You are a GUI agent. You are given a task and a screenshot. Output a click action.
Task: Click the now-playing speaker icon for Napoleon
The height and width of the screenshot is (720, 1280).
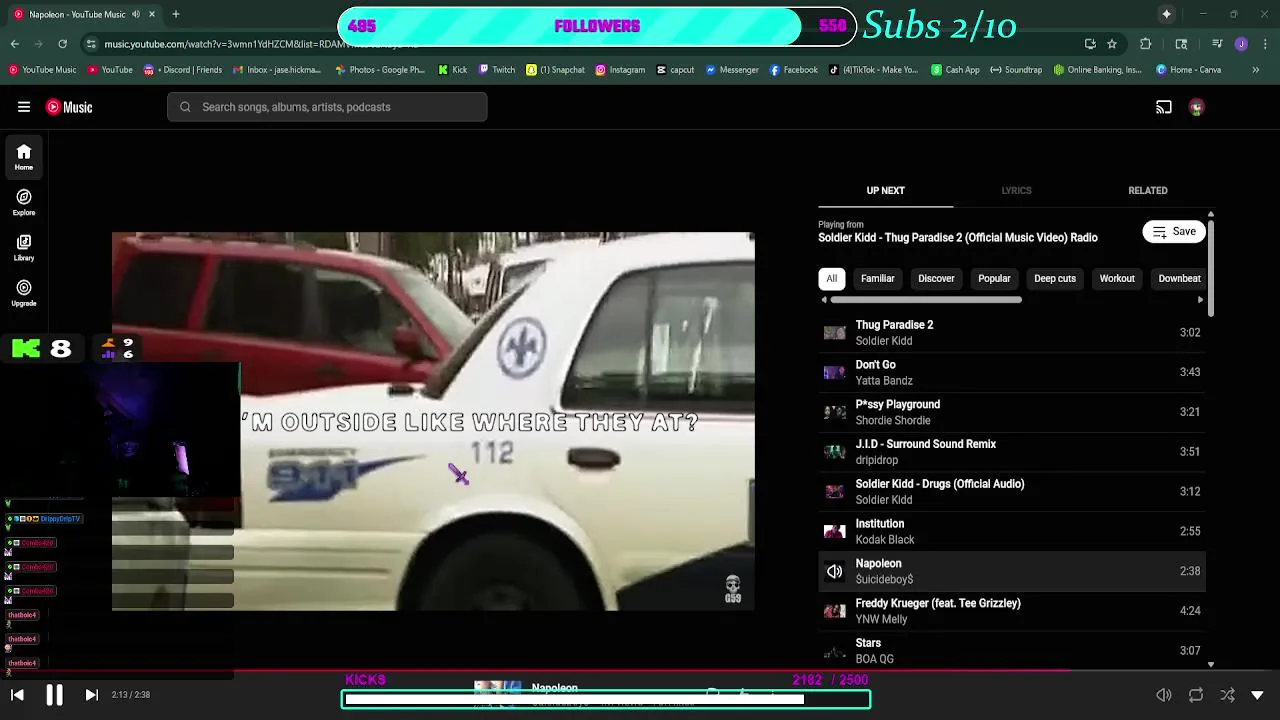point(834,571)
